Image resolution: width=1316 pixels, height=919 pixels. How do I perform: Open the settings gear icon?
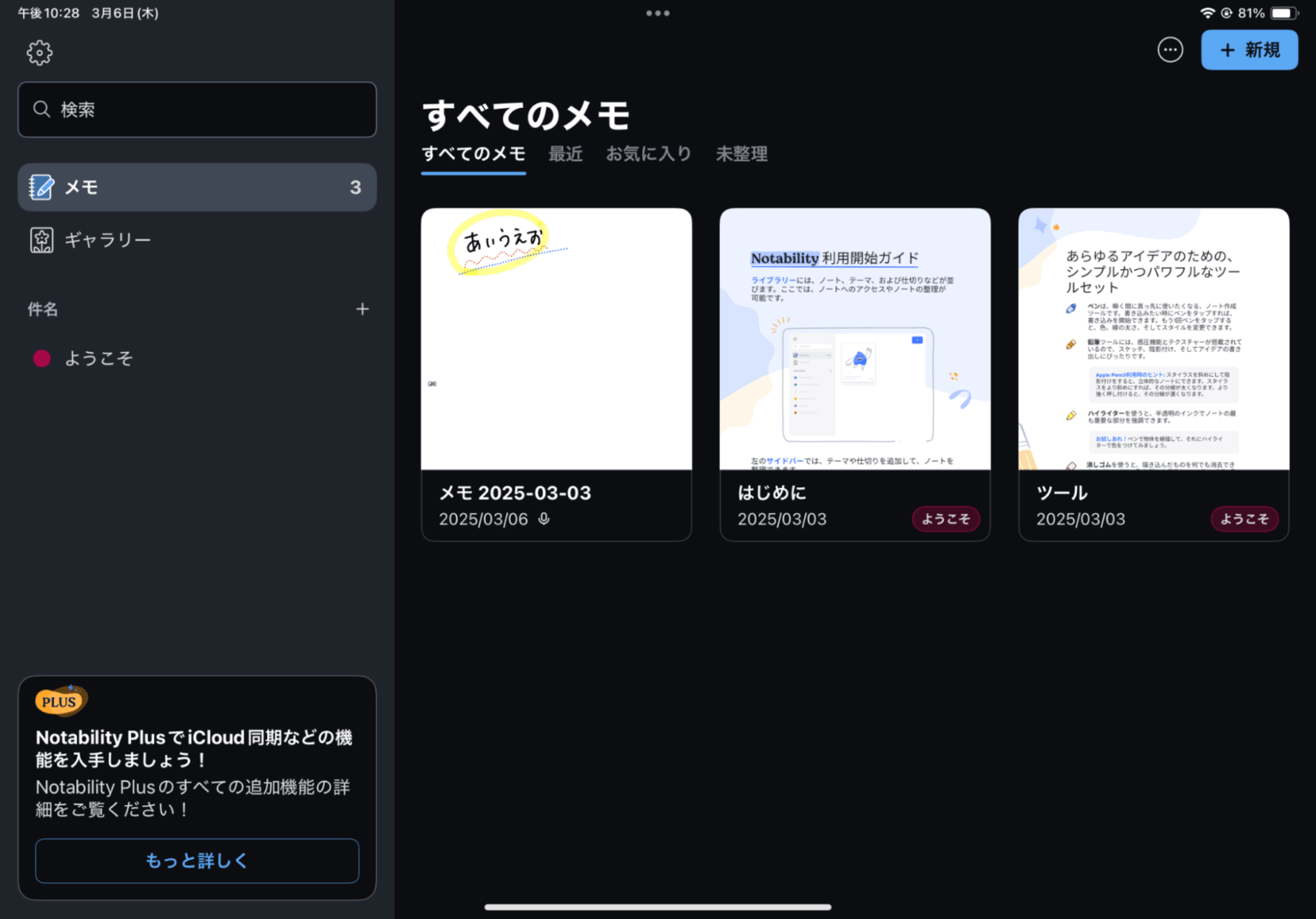click(x=39, y=52)
